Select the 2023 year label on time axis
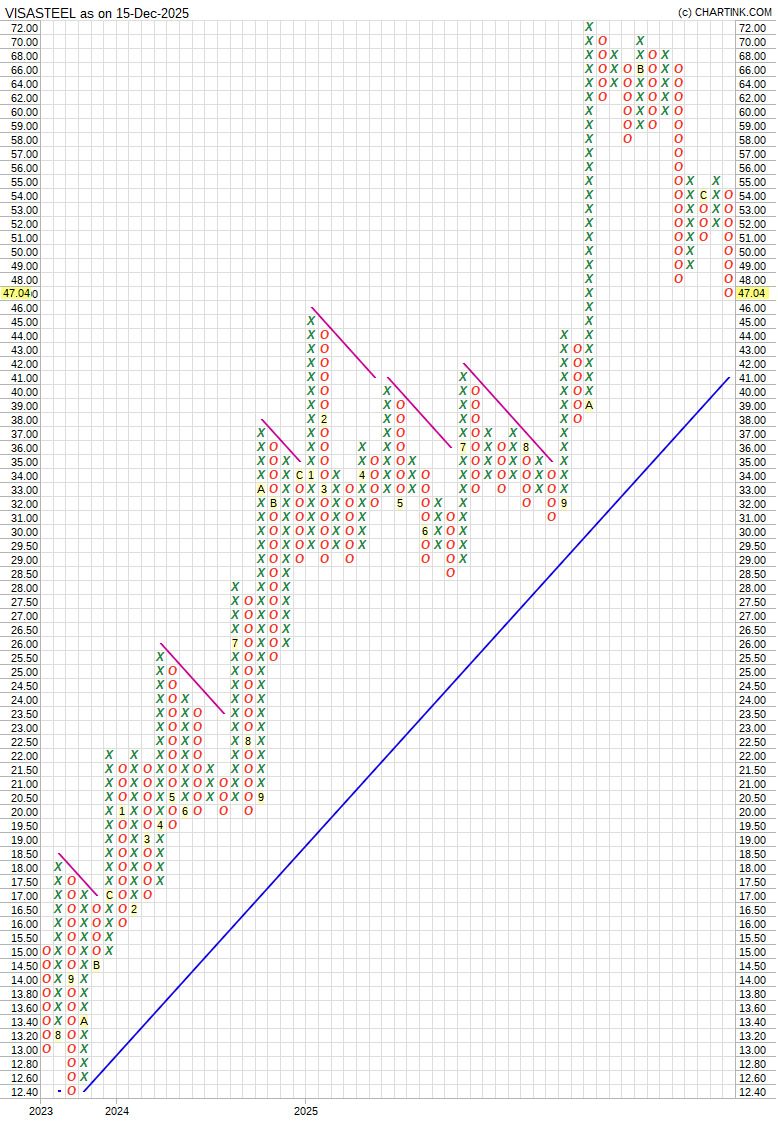Screen dimensions: 778x1128 41,1111
